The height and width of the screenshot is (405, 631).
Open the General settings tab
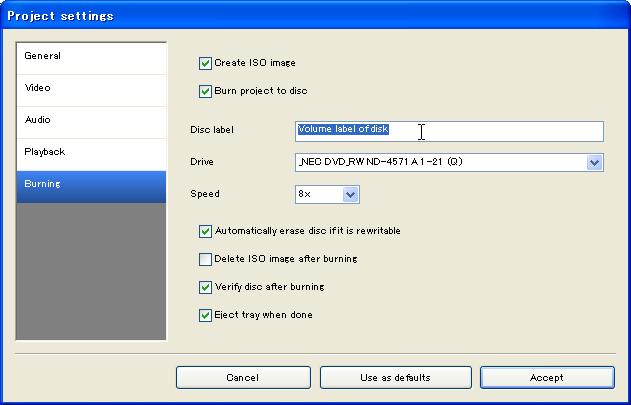[x=90, y=57]
